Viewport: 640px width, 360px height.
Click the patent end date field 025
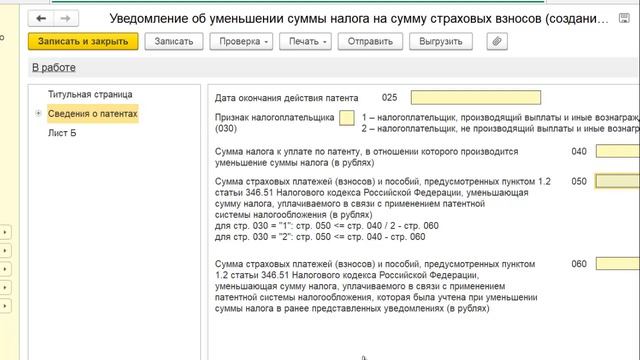476,98
